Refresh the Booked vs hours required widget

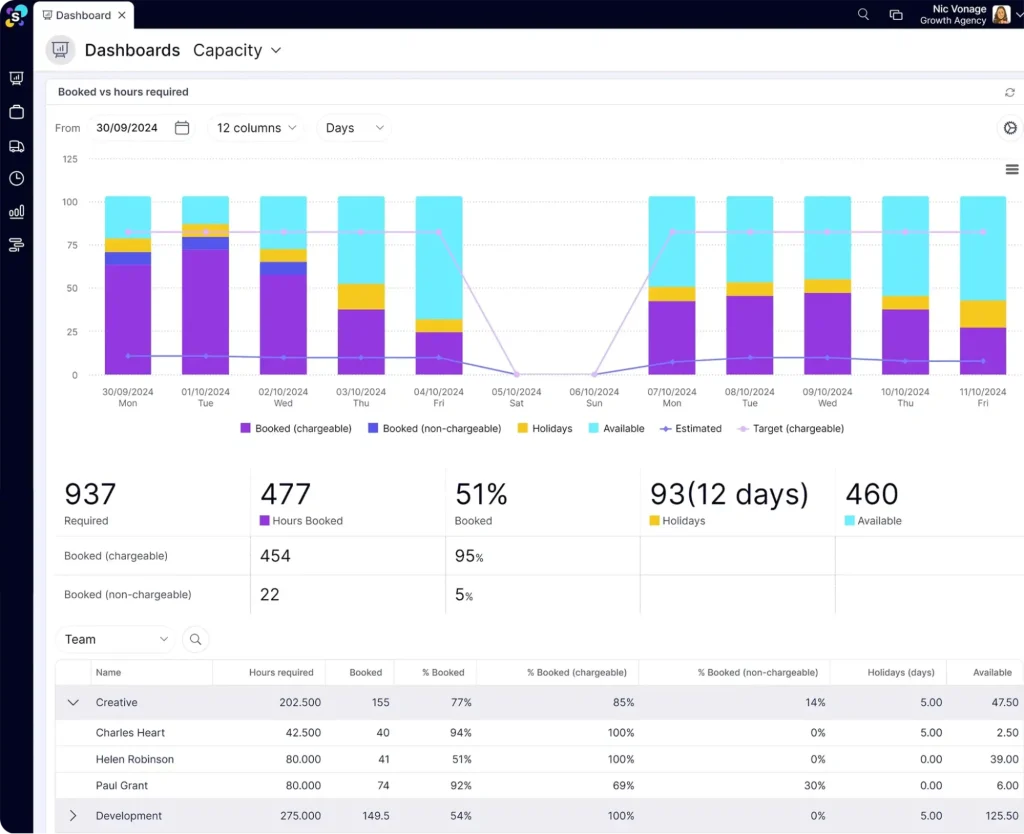coord(1010,92)
